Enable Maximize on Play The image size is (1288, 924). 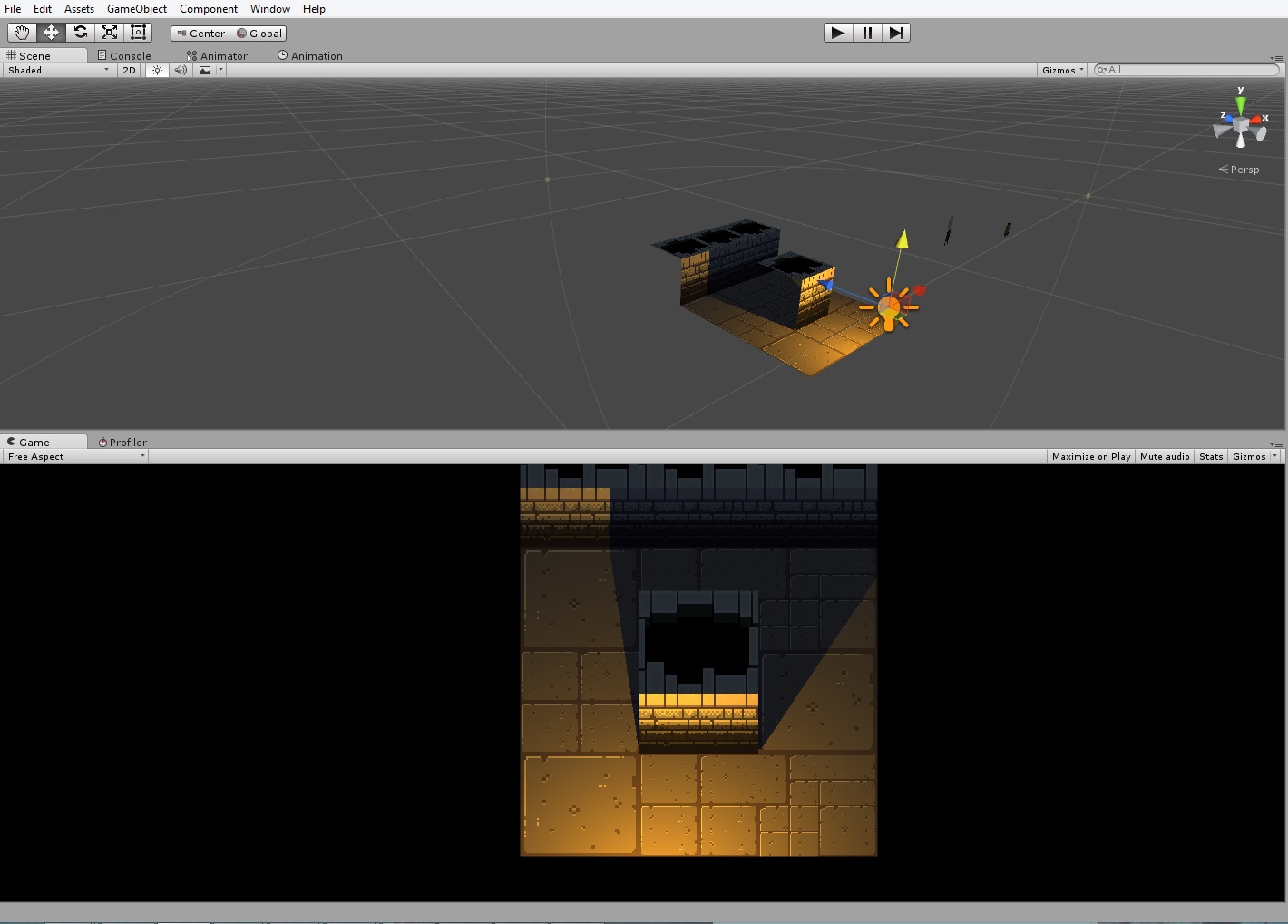pos(1090,456)
